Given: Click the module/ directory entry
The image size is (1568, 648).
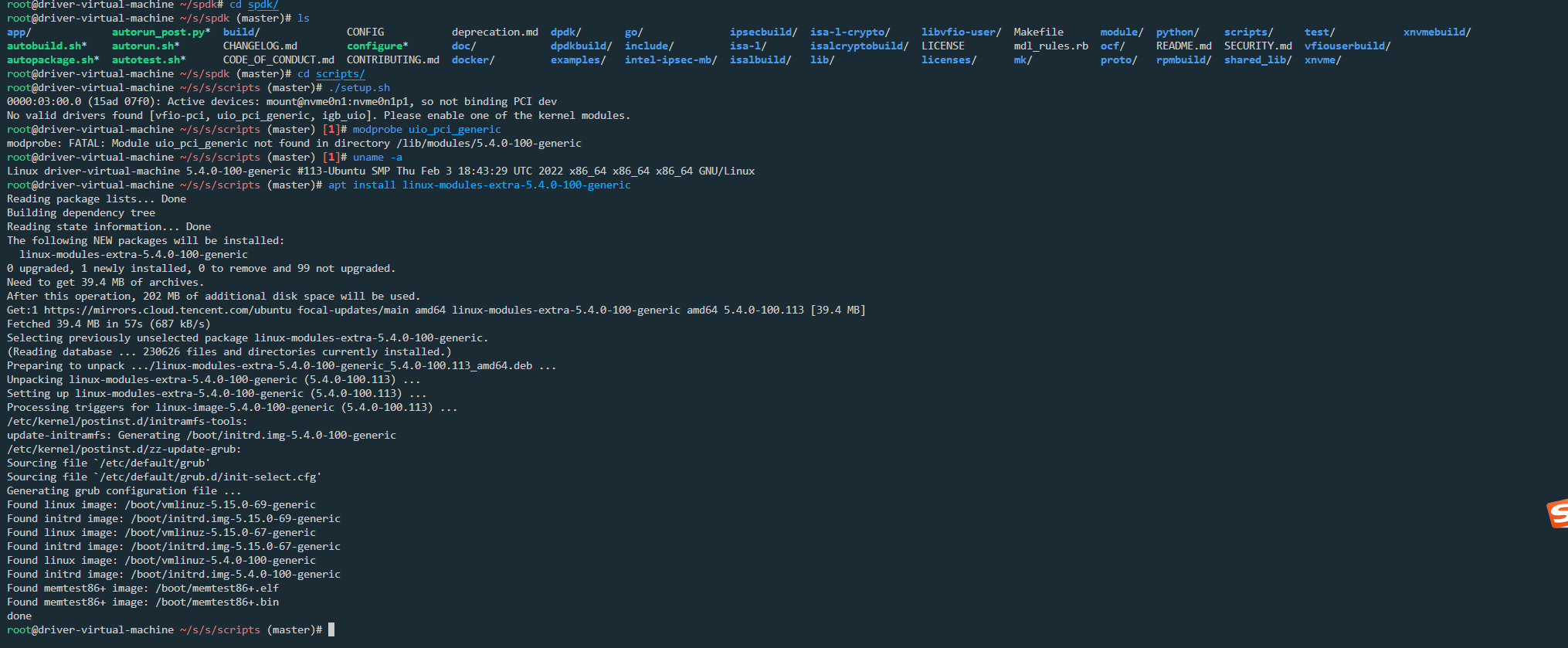Looking at the screenshot, I should (x=1122, y=32).
